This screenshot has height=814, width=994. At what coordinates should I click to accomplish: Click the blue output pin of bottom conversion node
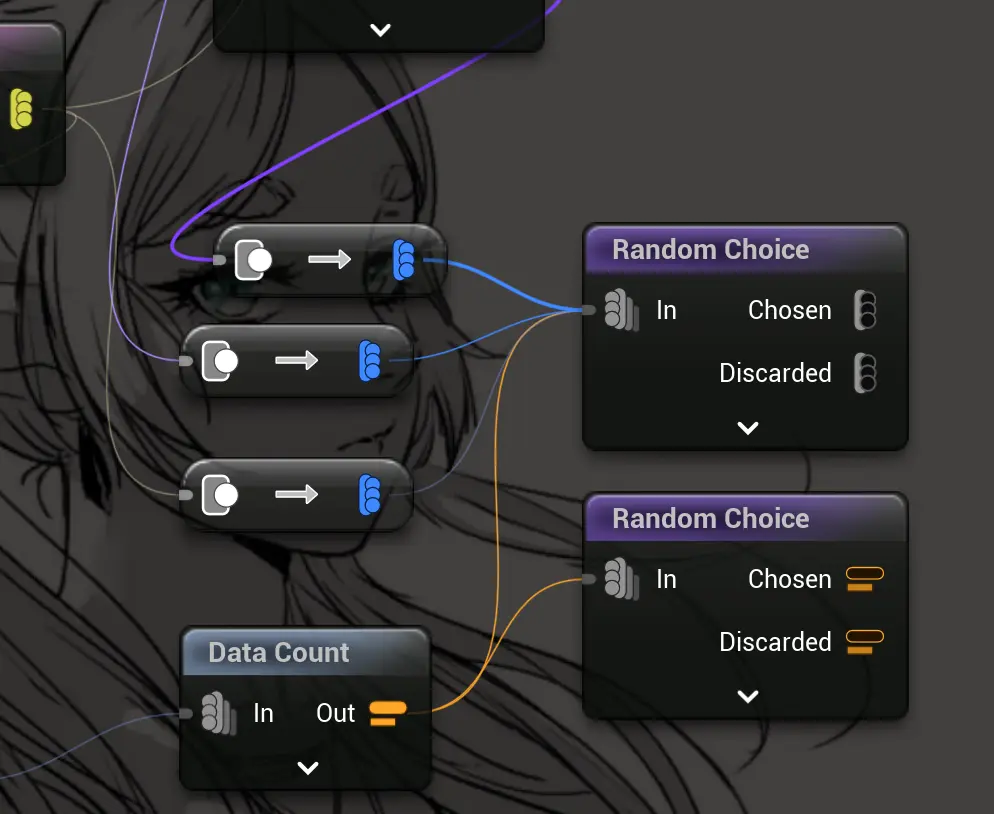pyautogui.click(x=370, y=494)
